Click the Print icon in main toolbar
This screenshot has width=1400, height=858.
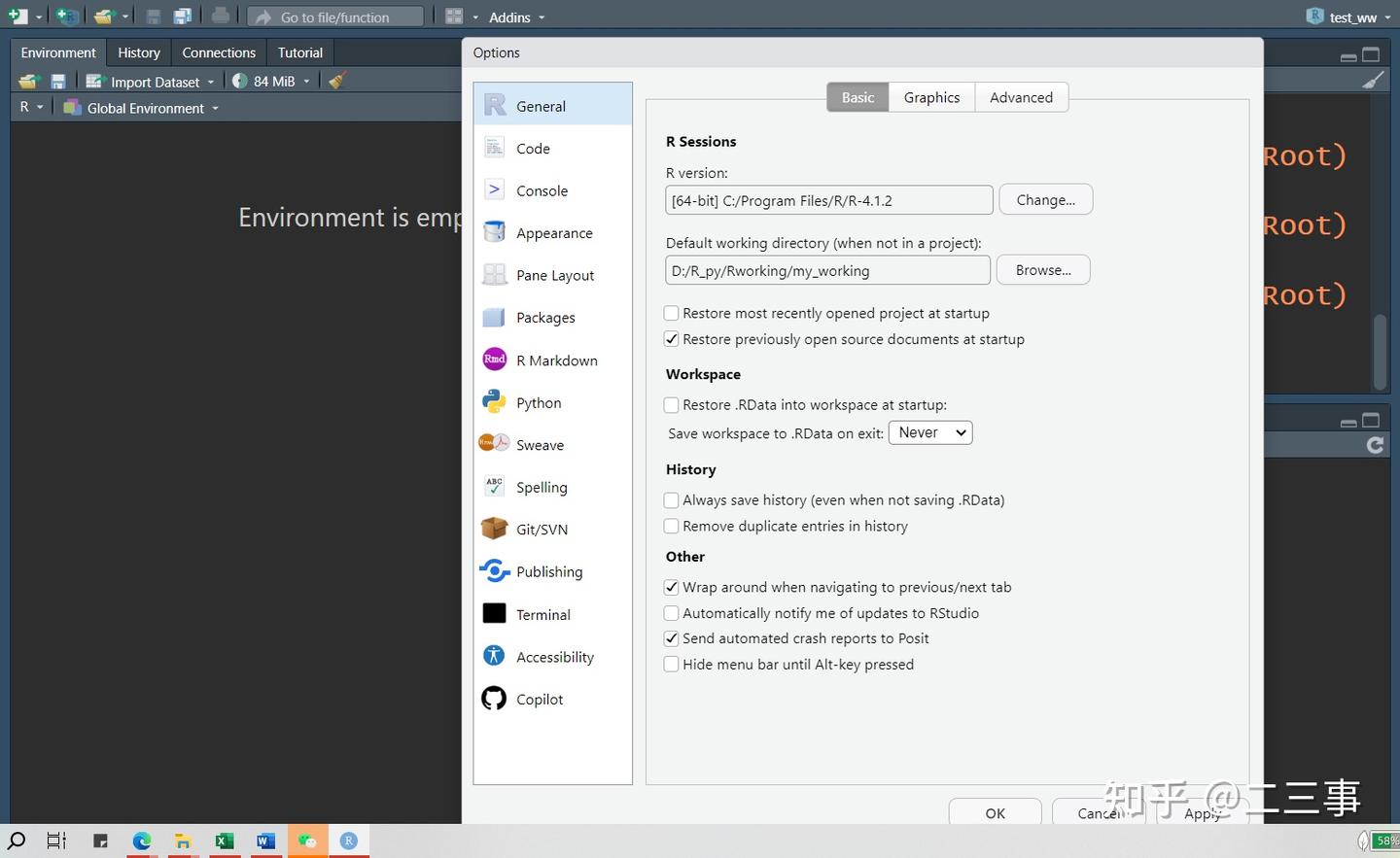coord(221,16)
